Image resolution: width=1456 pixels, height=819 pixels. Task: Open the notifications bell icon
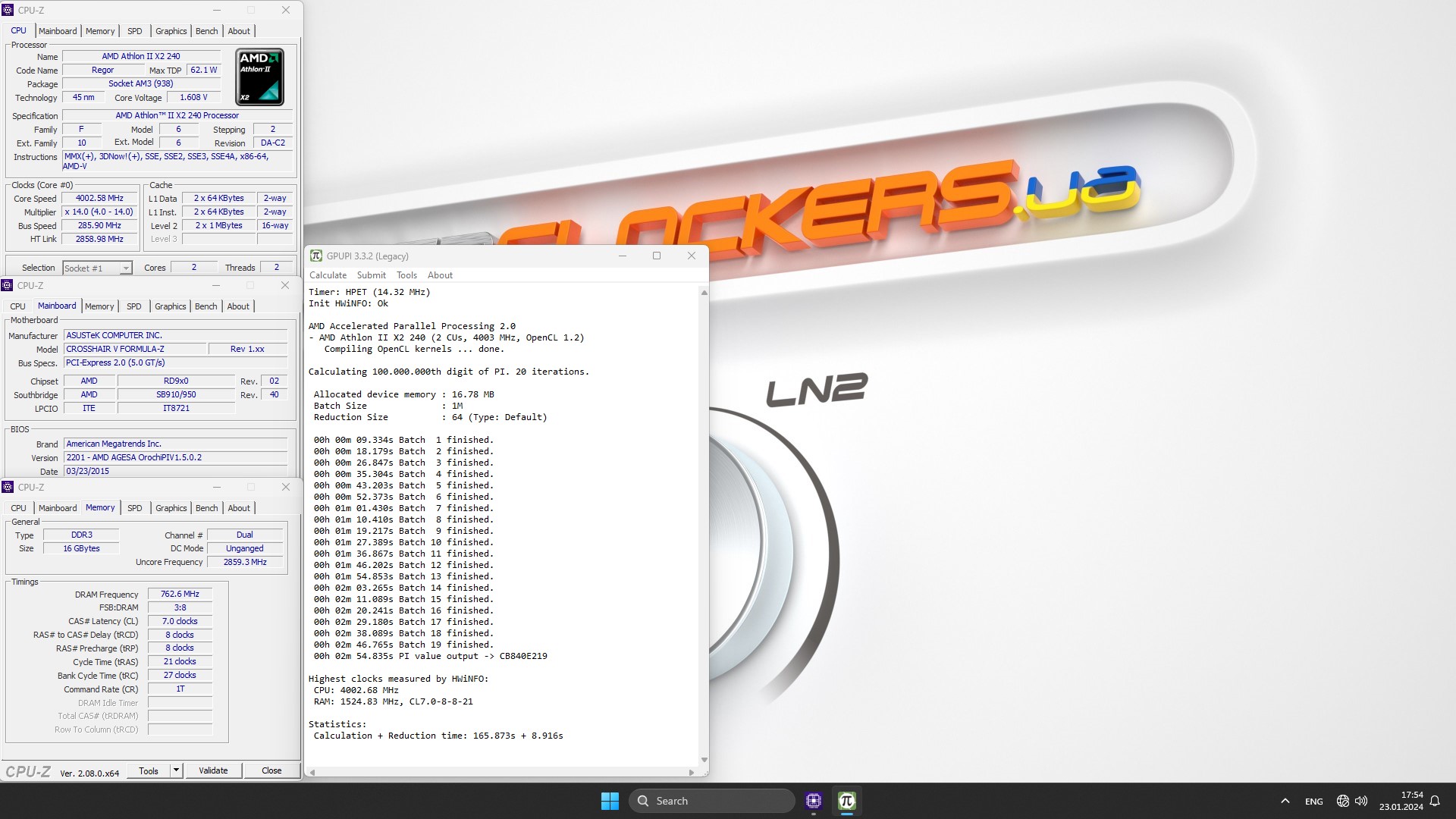(1435, 801)
